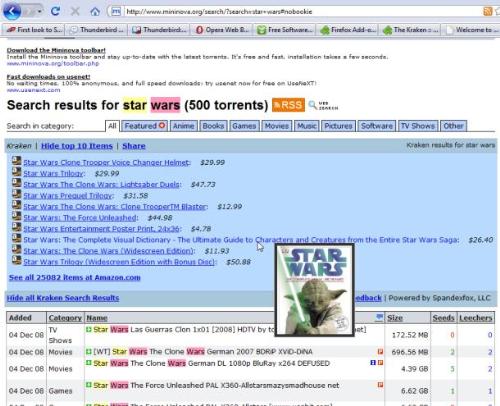
Task: Open the 'Welcome to ...' bookmark
Action: coord(472,30)
